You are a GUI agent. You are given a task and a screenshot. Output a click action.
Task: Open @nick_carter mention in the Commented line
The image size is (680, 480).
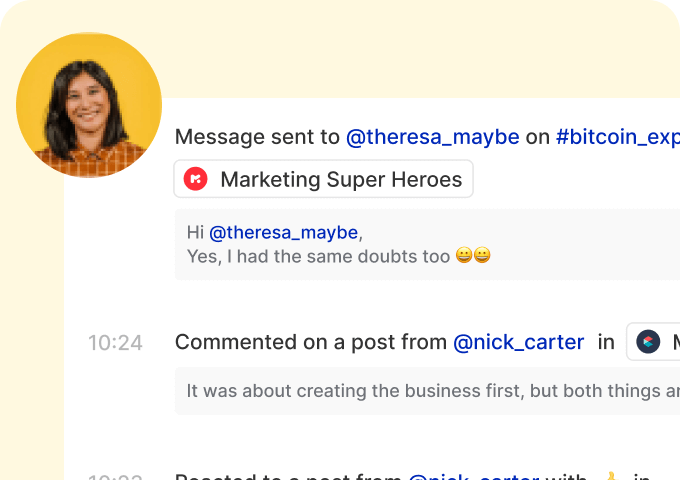pyautogui.click(x=519, y=342)
